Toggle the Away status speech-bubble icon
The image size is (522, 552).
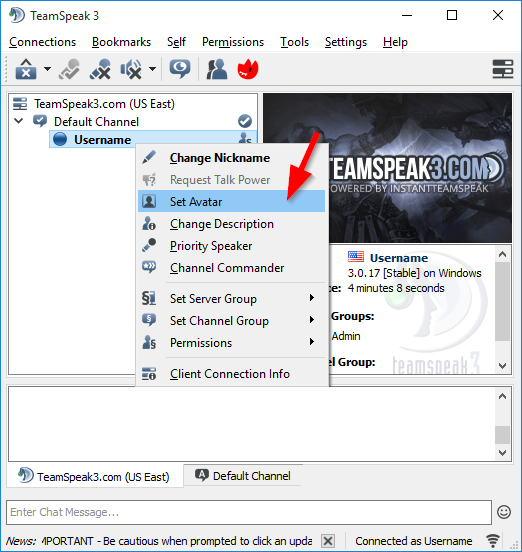point(180,69)
